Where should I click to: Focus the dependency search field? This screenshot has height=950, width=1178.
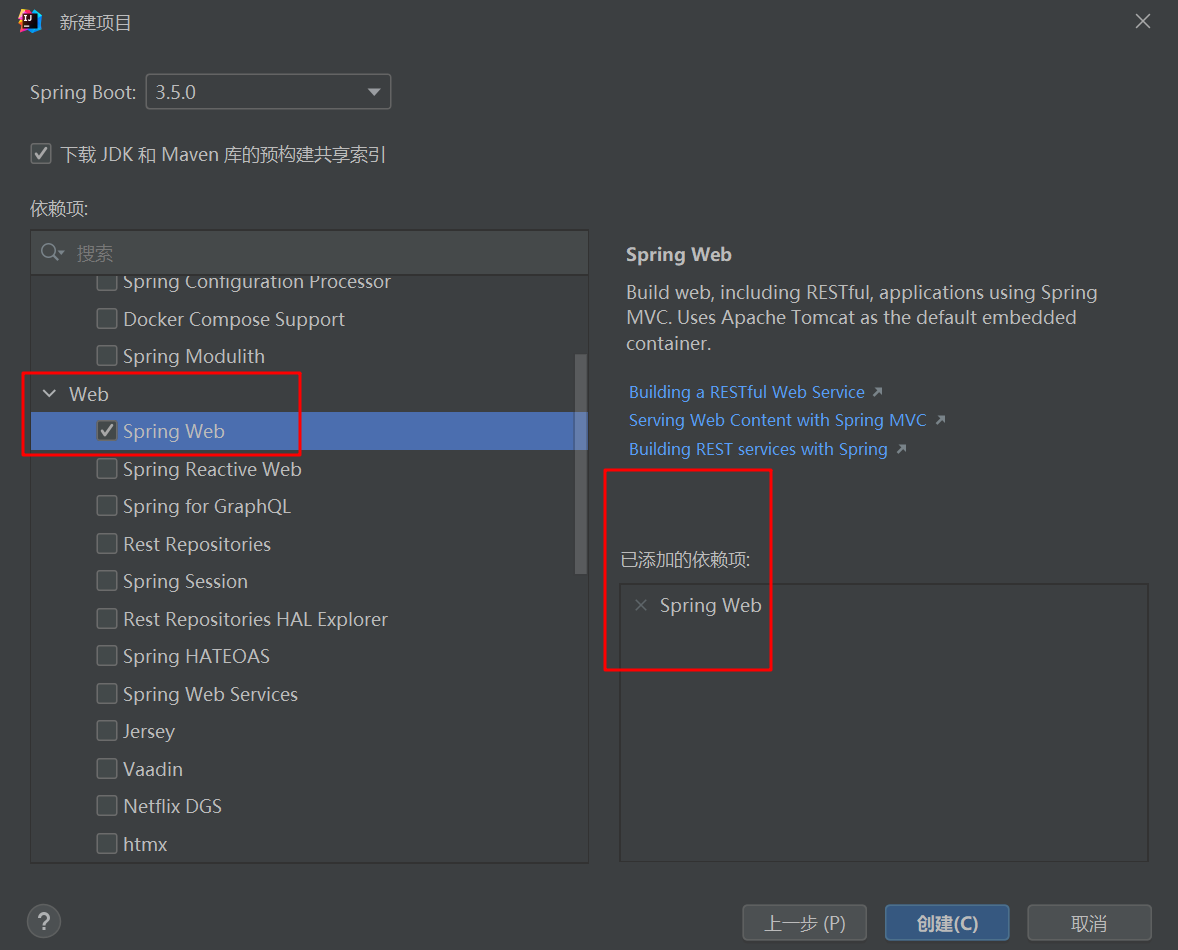tap(310, 253)
